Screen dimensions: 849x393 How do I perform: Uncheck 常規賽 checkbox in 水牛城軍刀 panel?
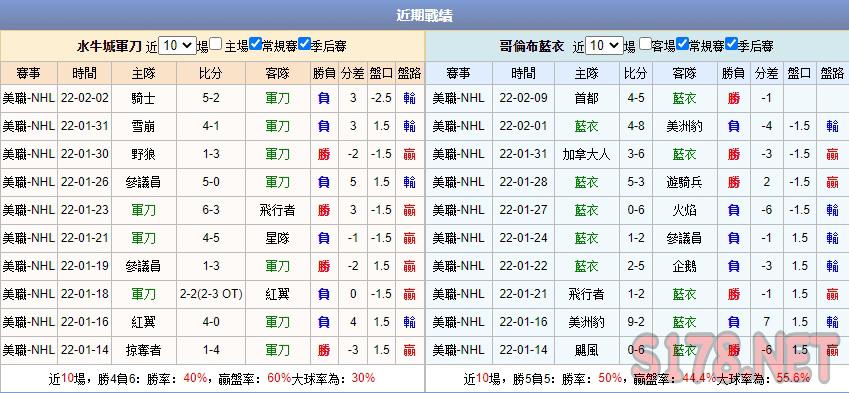(x=256, y=44)
